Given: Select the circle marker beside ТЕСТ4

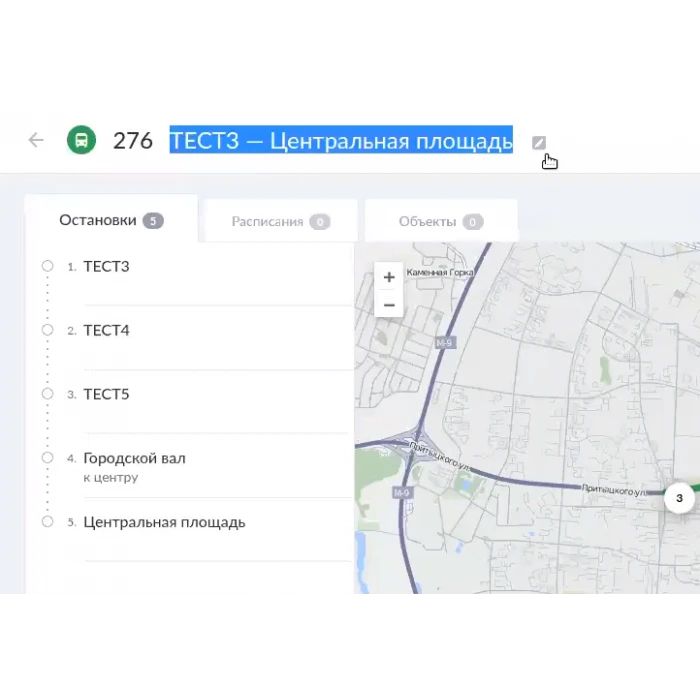Looking at the screenshot, I should [x=47, y=330].
